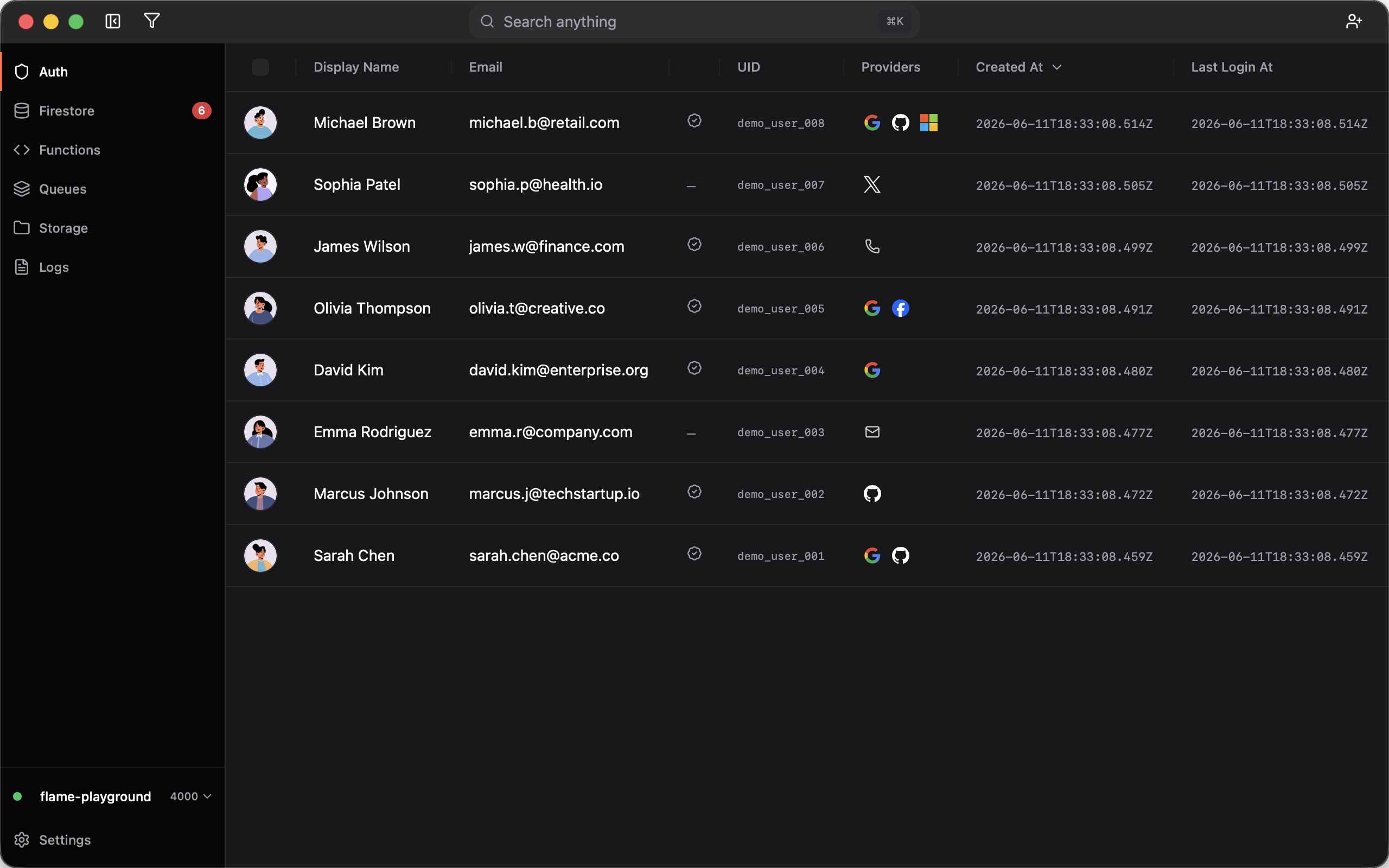This screenshot has height=868, width=1389.
Task: Click Sarah Chen's Created At timestamp
Action: click(x=1064, y=556)
